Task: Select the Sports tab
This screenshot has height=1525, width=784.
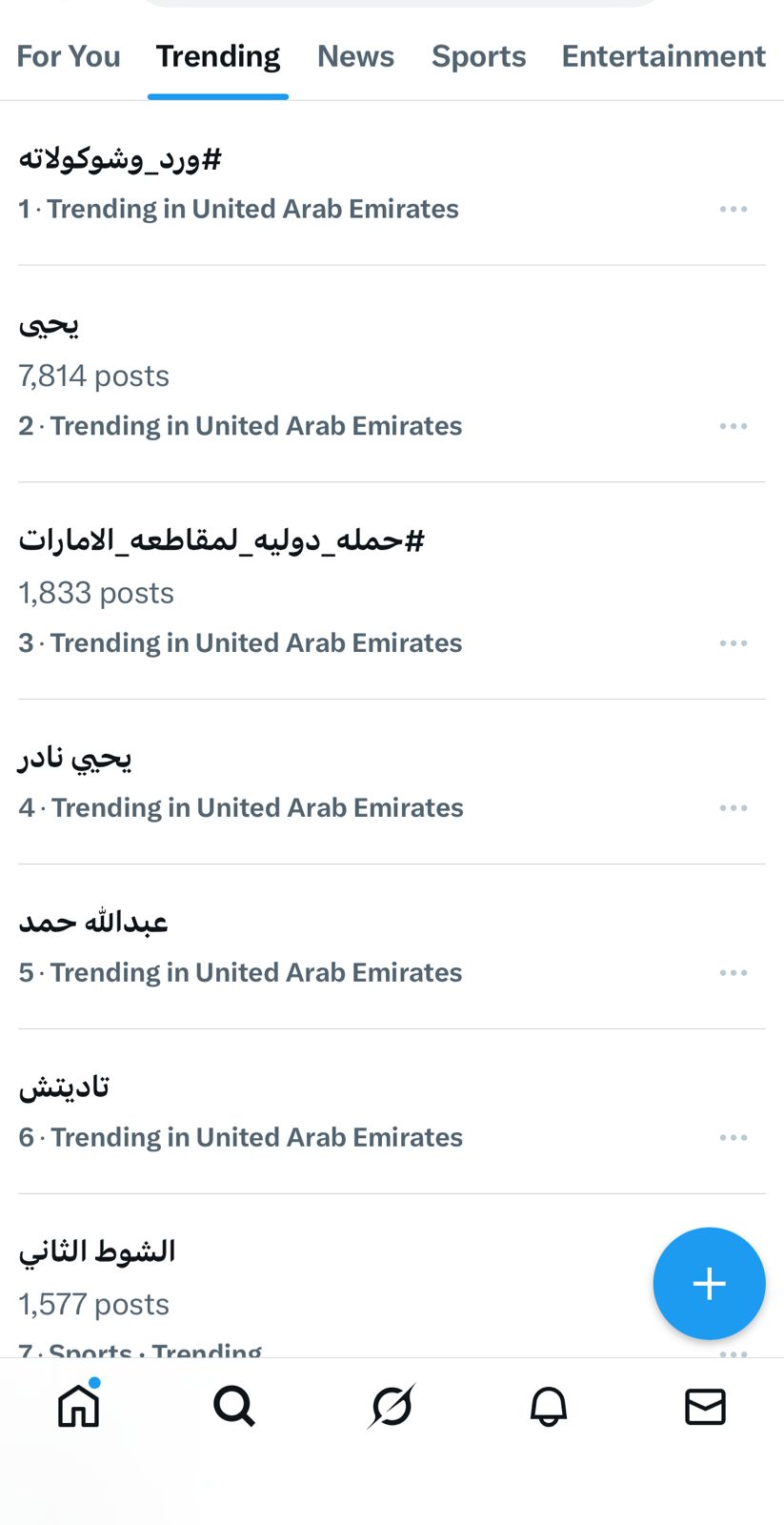Action: pos(478,56)
